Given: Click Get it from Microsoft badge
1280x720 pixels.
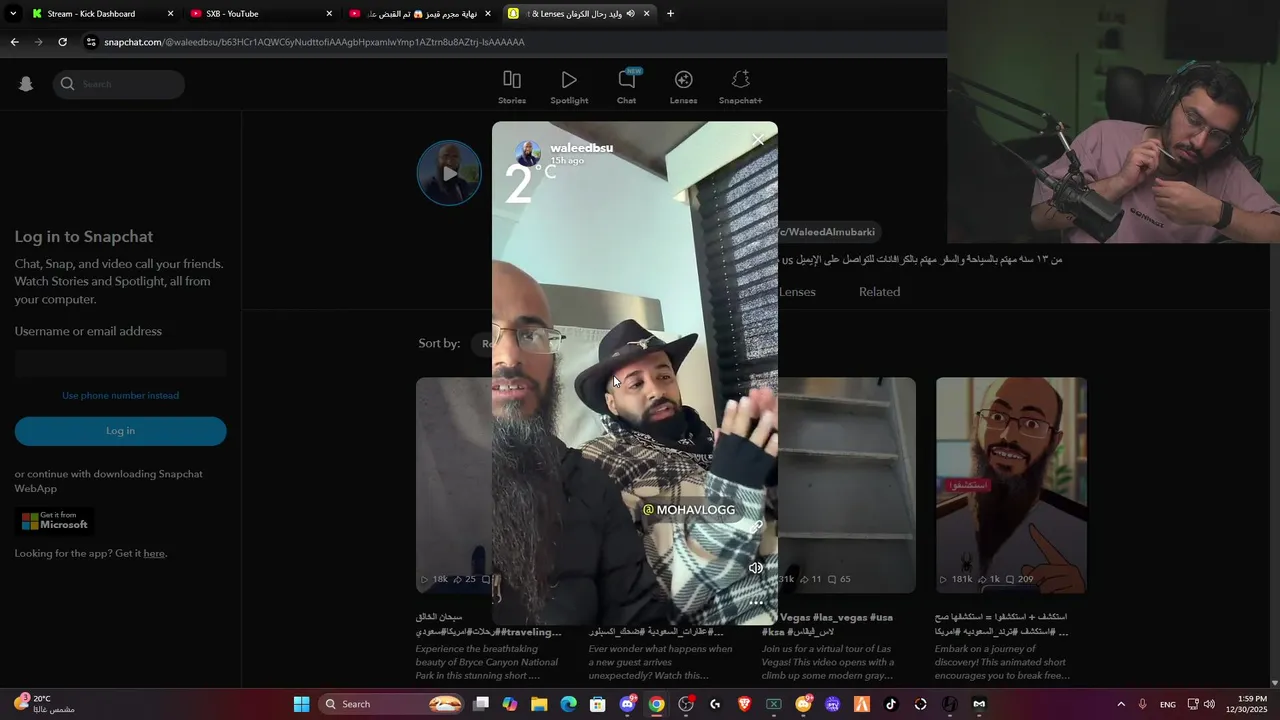Looking at the screenshot, I should [x=55, y=521].
